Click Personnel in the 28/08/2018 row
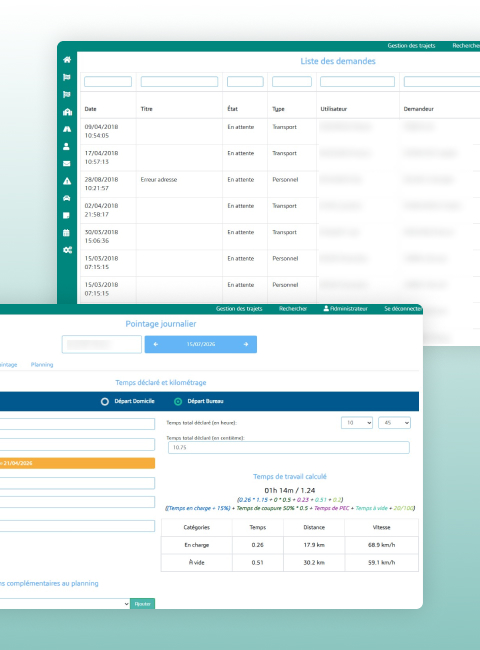 [x=285, y=180]
